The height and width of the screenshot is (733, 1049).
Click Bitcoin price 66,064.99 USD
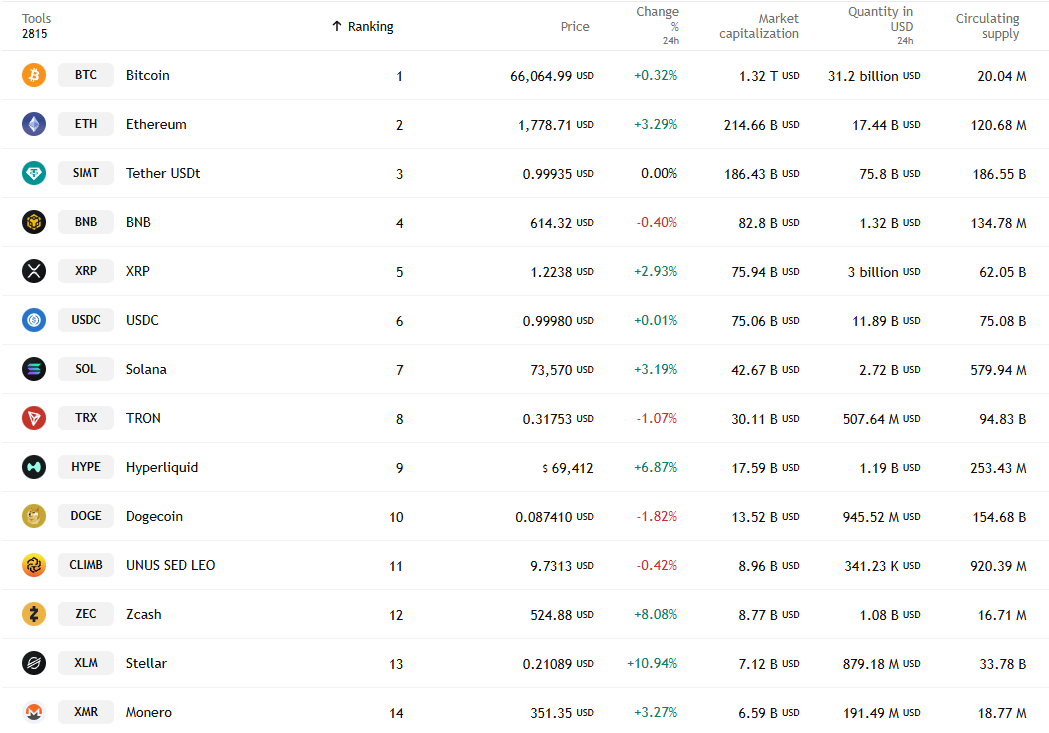coord(552,76)
